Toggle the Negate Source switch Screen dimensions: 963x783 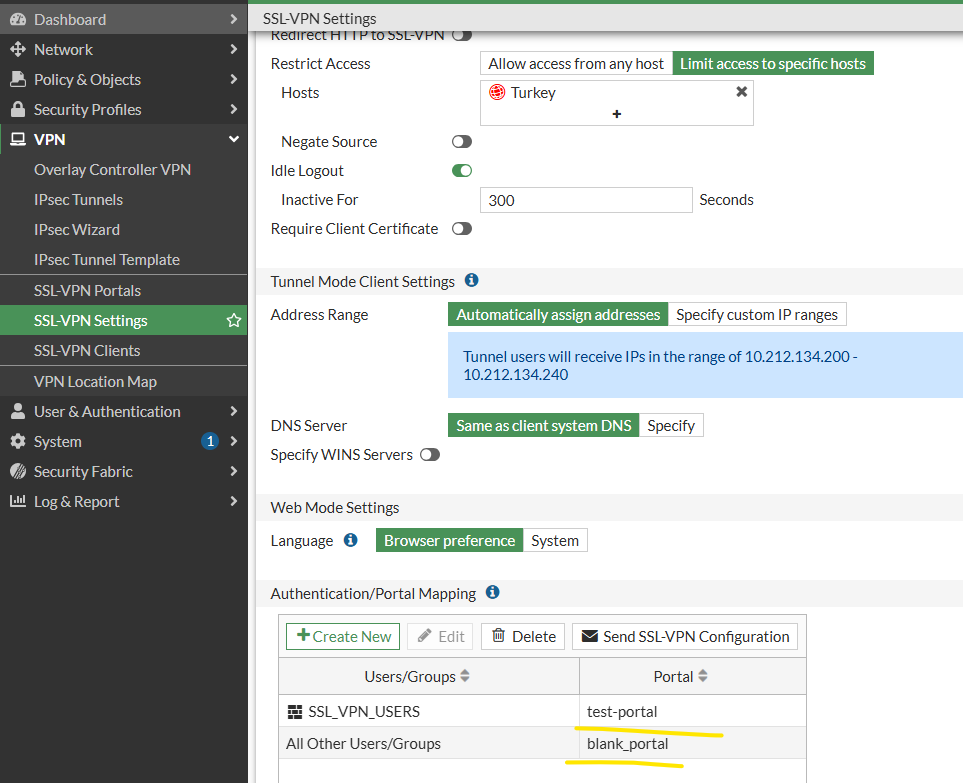pos(462,142)
